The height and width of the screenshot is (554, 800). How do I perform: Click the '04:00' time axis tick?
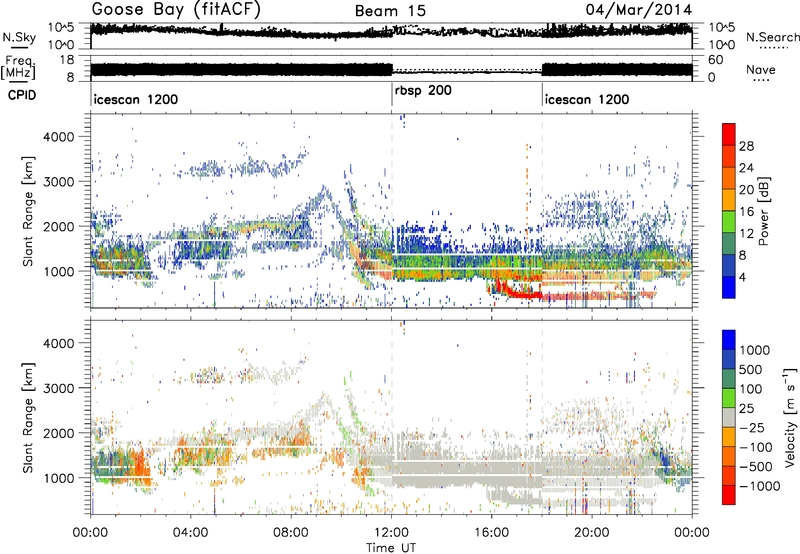coord(191,533)
